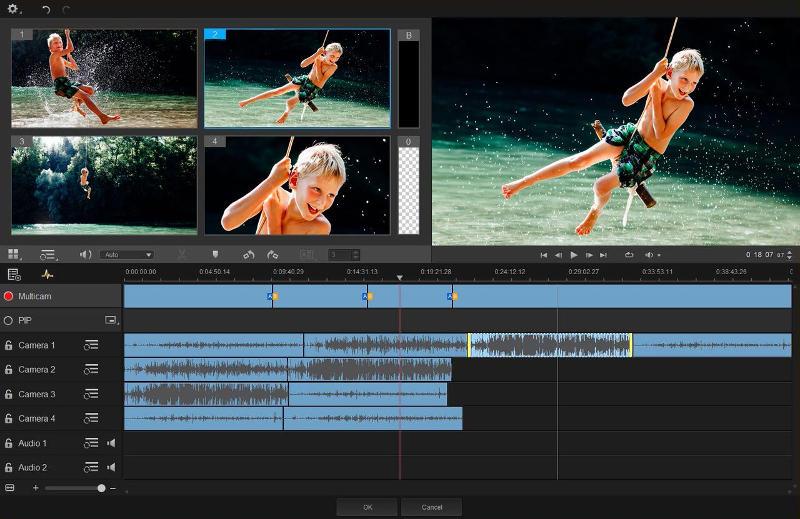
Task: Toggle the Camera 3 track lock
Action: pyautogui.click(x=9, y=394)
